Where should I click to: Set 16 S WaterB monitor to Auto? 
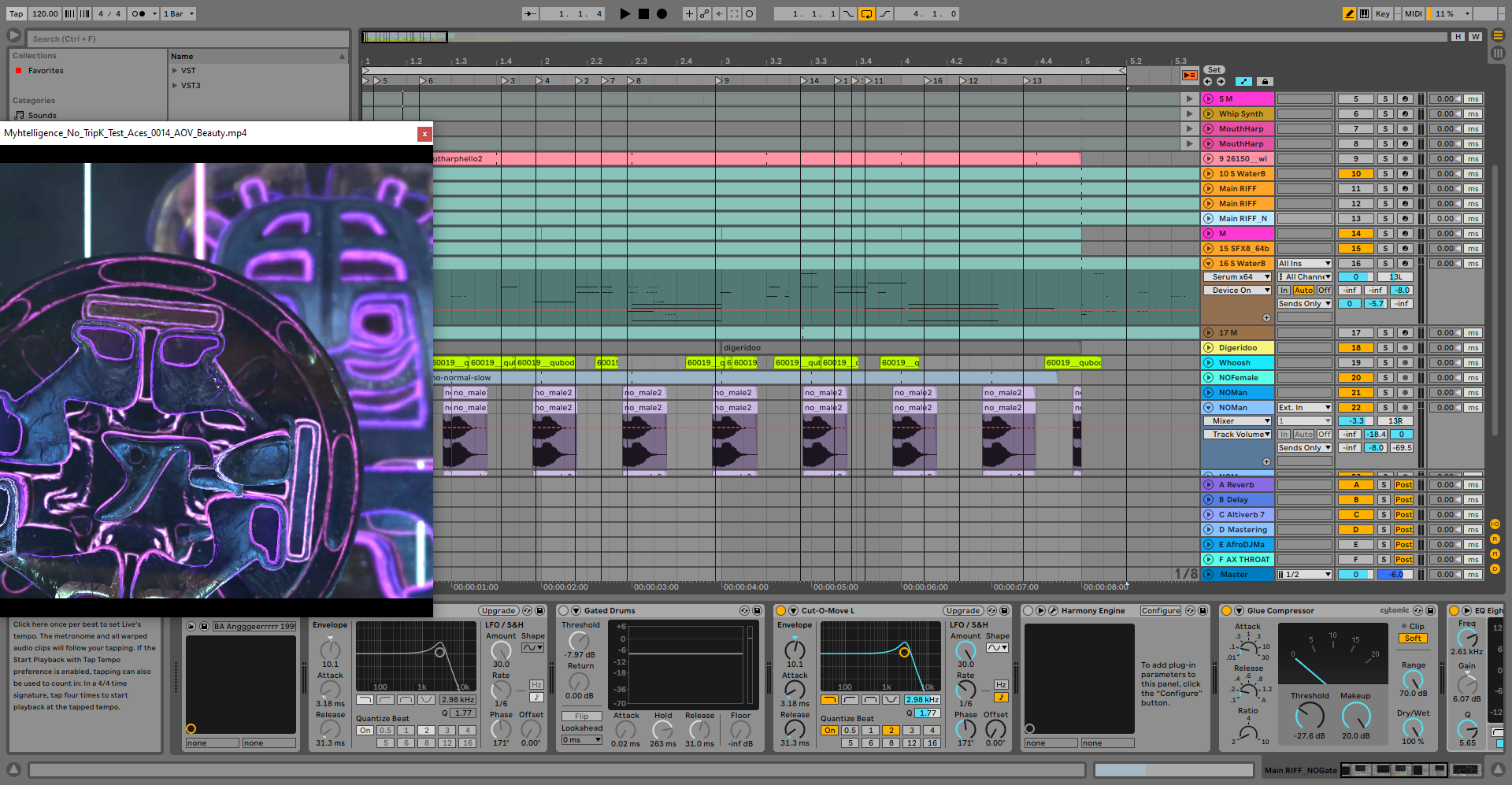[1304, 291]
